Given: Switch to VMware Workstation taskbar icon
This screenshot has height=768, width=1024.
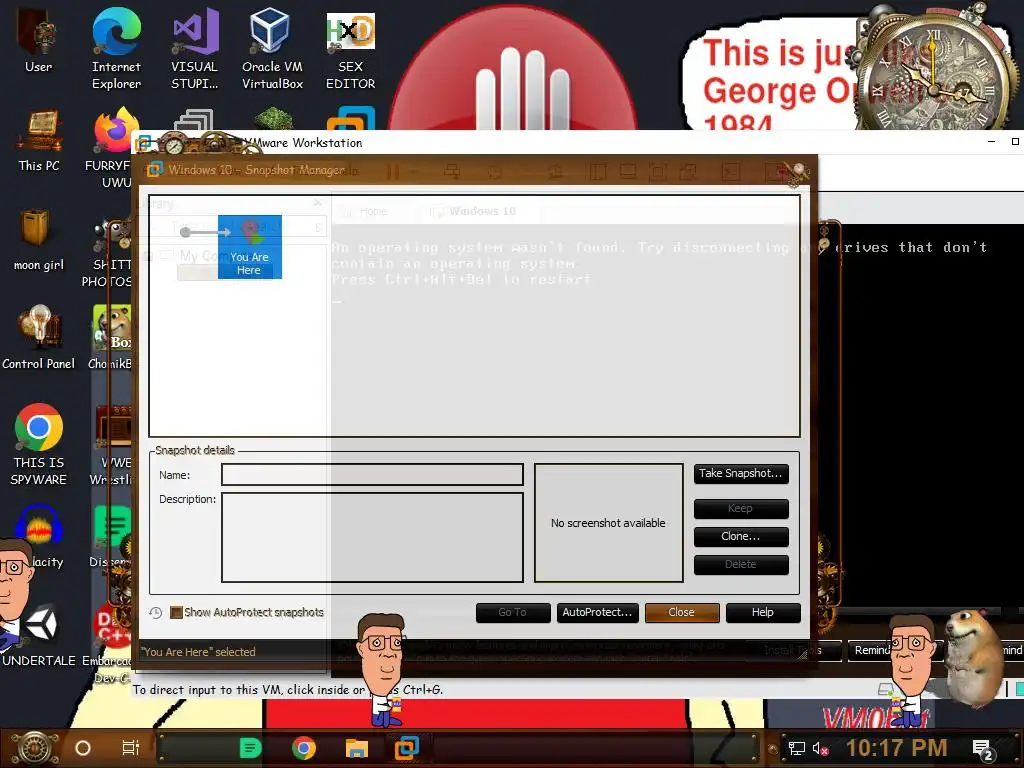Looking at the screenshot, I should (407, 748).
